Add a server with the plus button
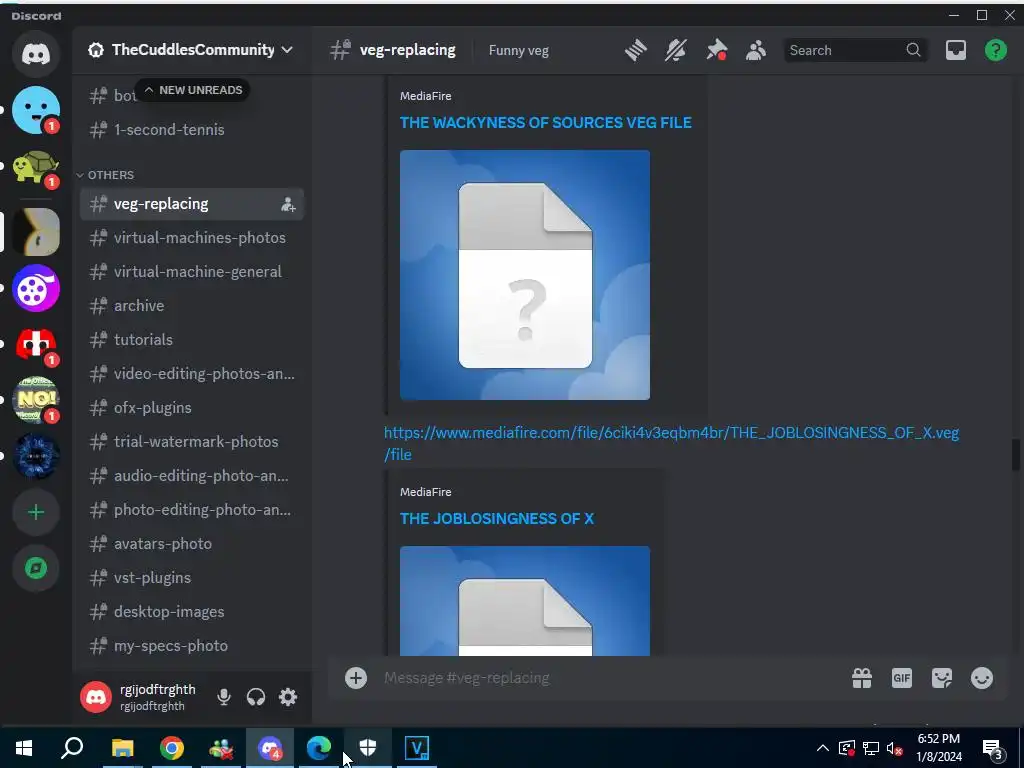1024x768 pixels. pyautogui.click(x=36, y=512)
